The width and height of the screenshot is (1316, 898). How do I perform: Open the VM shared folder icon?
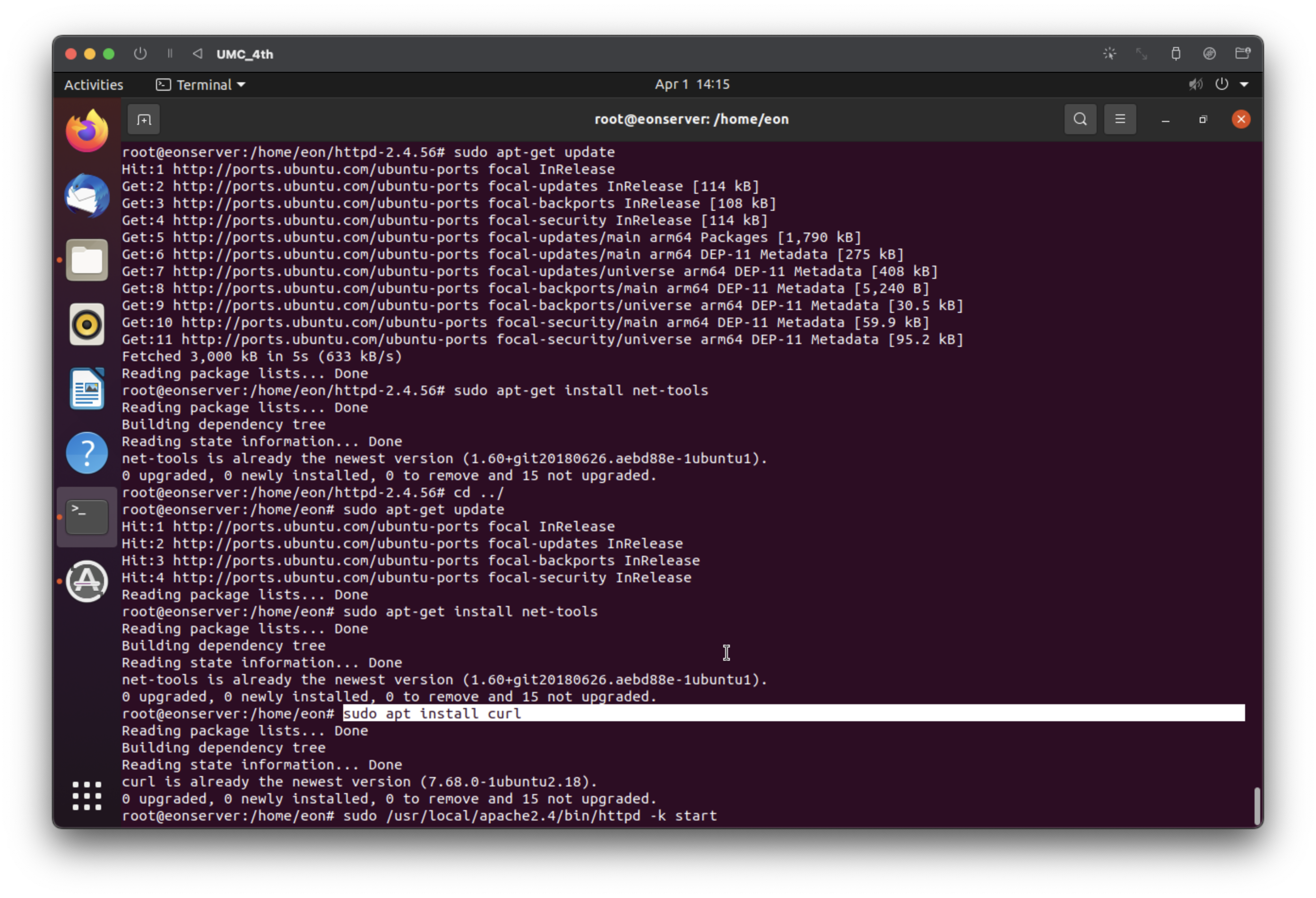point(1242,53)
